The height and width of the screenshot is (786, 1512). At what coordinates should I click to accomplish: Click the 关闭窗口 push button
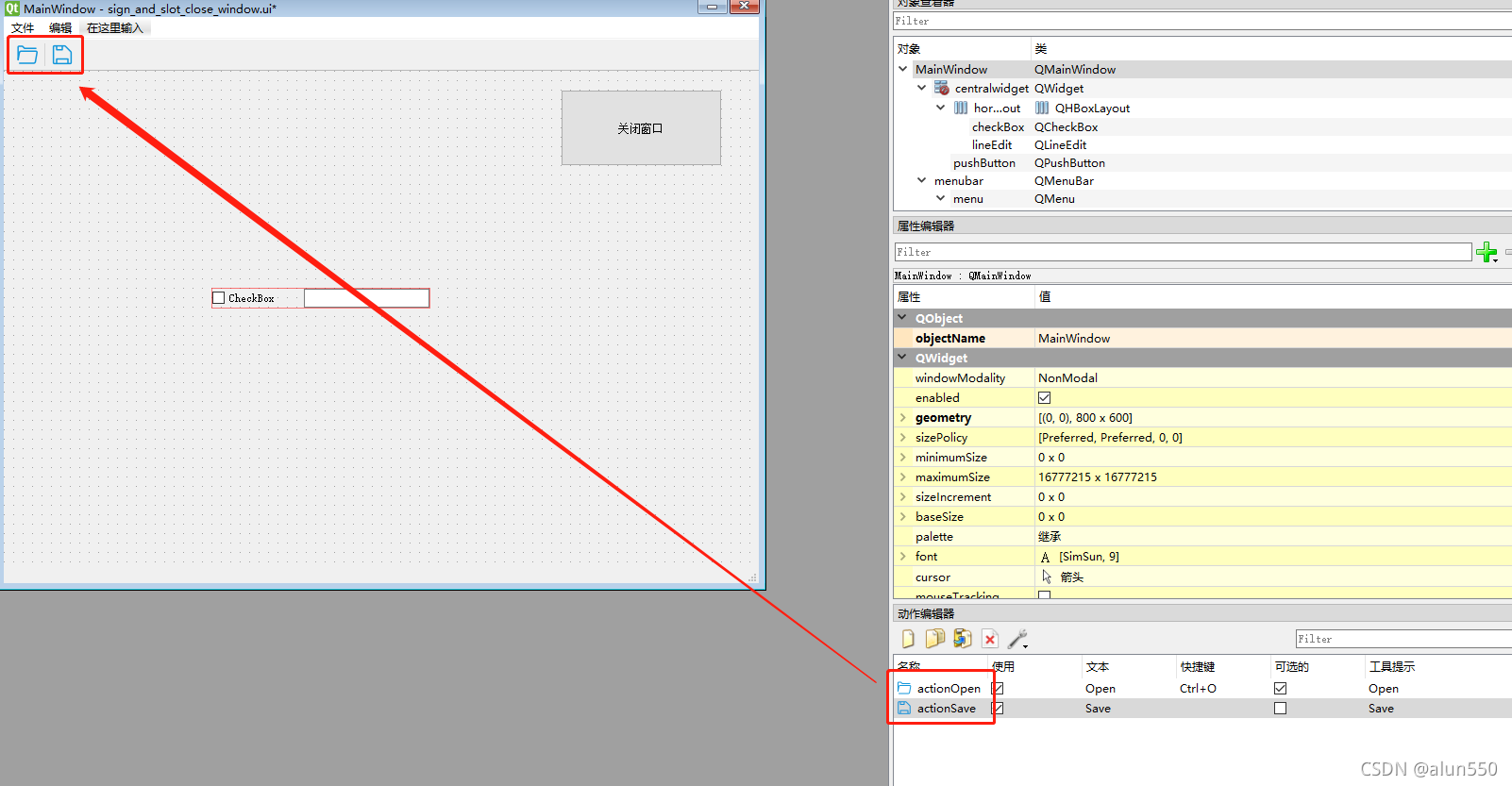(641, 128)
